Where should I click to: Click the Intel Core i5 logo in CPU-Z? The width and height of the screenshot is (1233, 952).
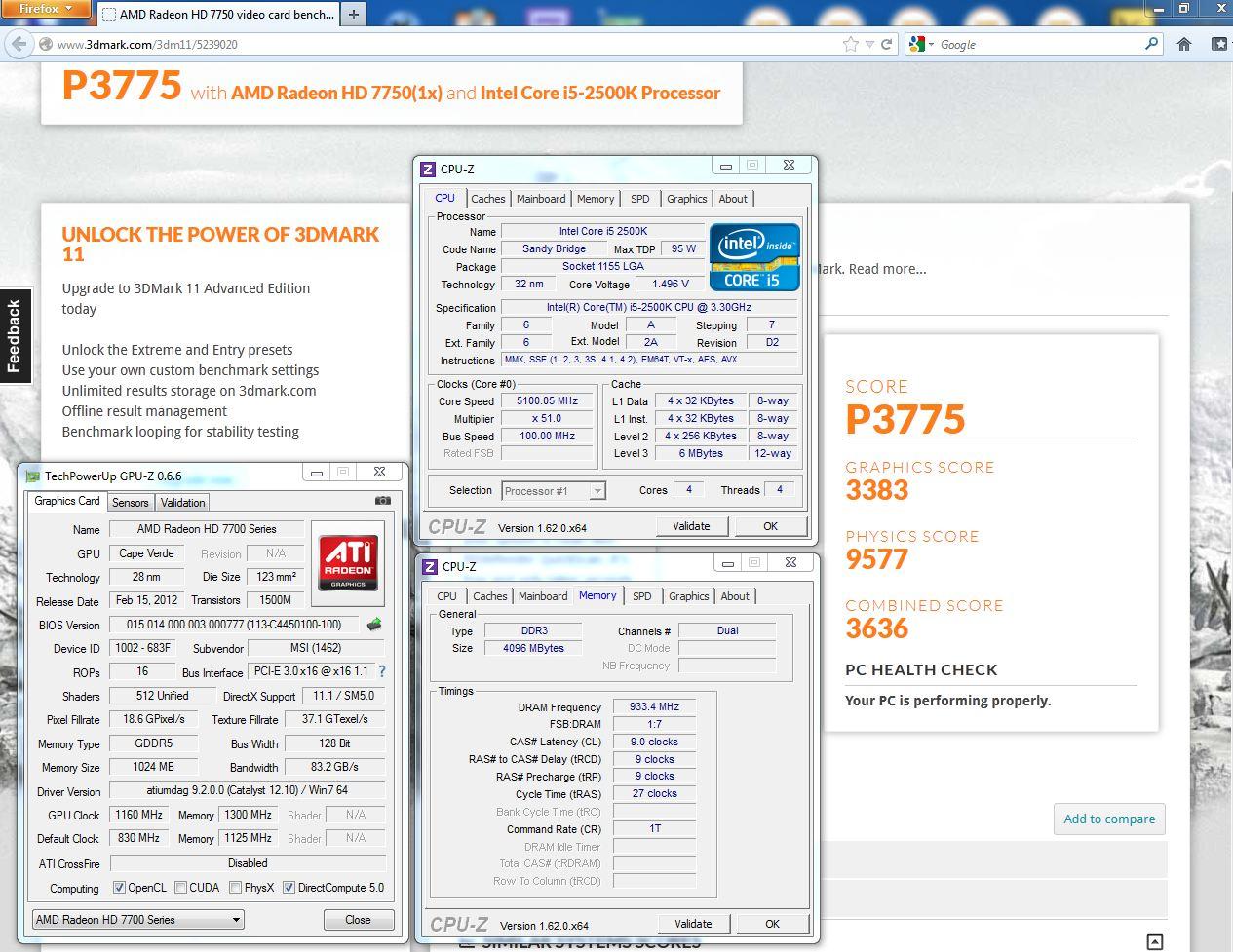point(754,257)
